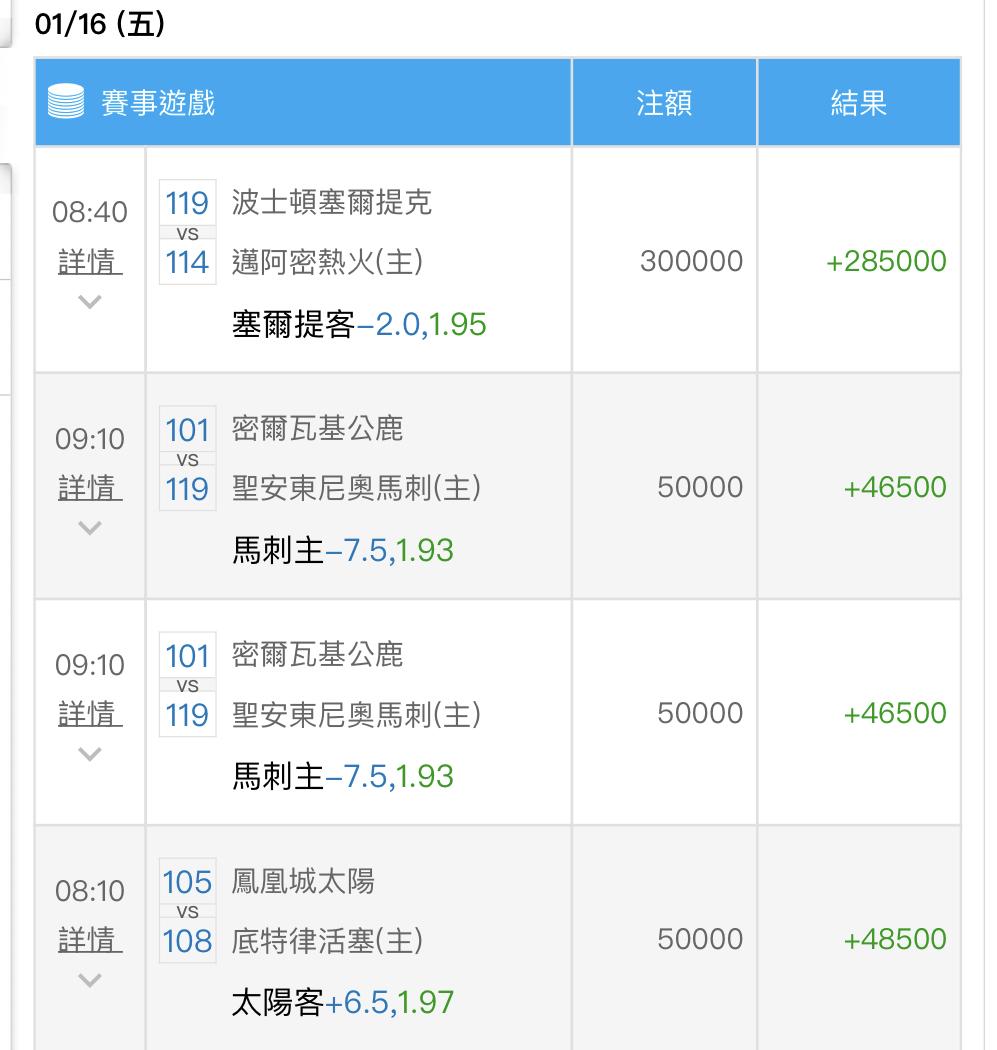Click the bet line 塞爾提客 -2.0,1.95
The height and width of the screenshot is (1050, 997).
click(359, 325)
